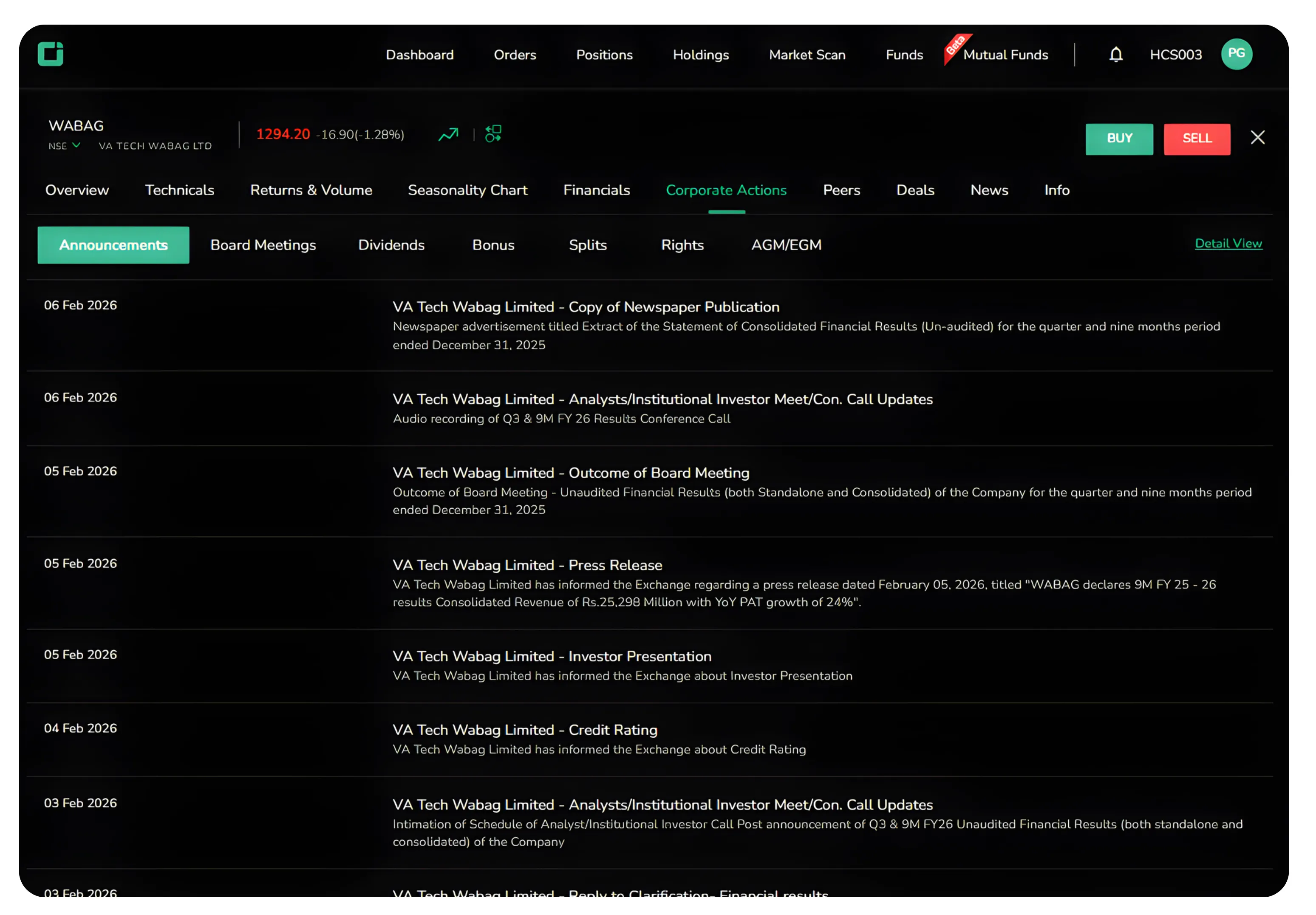Image resolution: width=1316 pixels, height=915 pixels.
Task: Open the AGM/EGM tab
Action: [786, 245]
